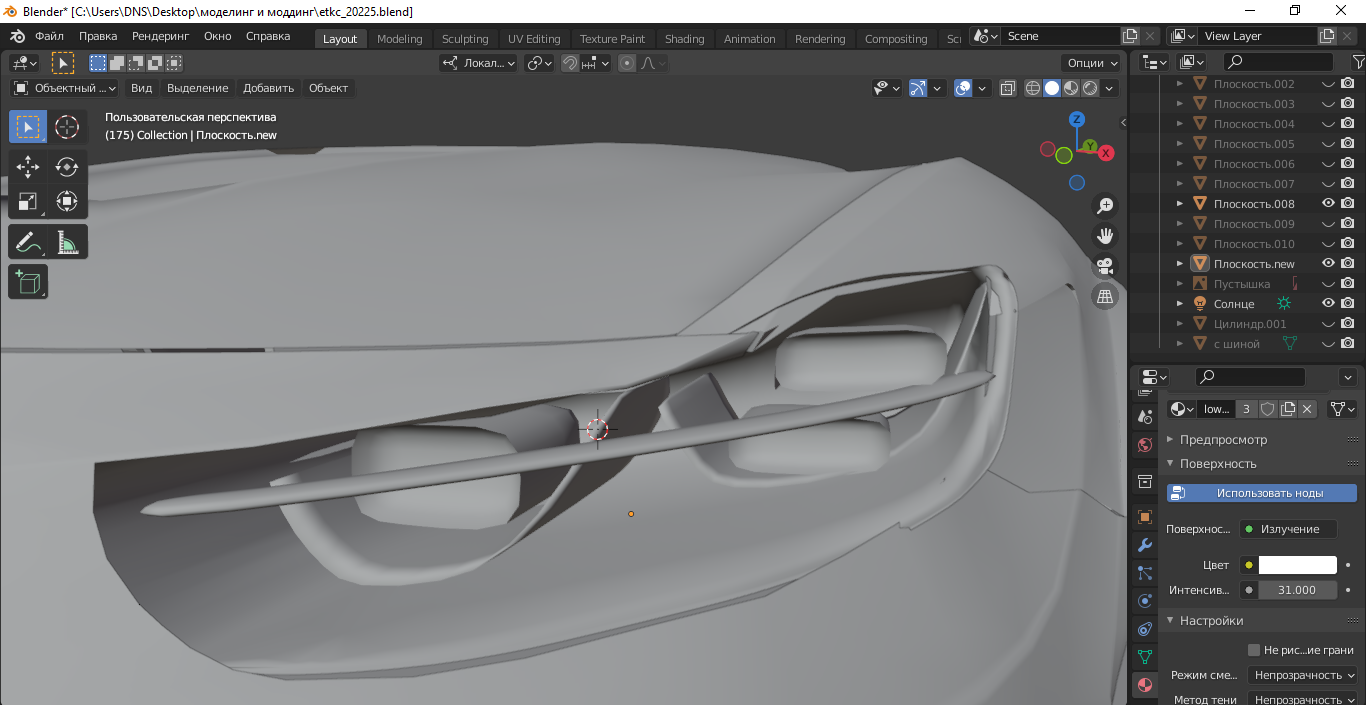Open the Режим смешивания dropdown
The width and height of the screenshot is (1366, 705).
tap(1305, 675)
